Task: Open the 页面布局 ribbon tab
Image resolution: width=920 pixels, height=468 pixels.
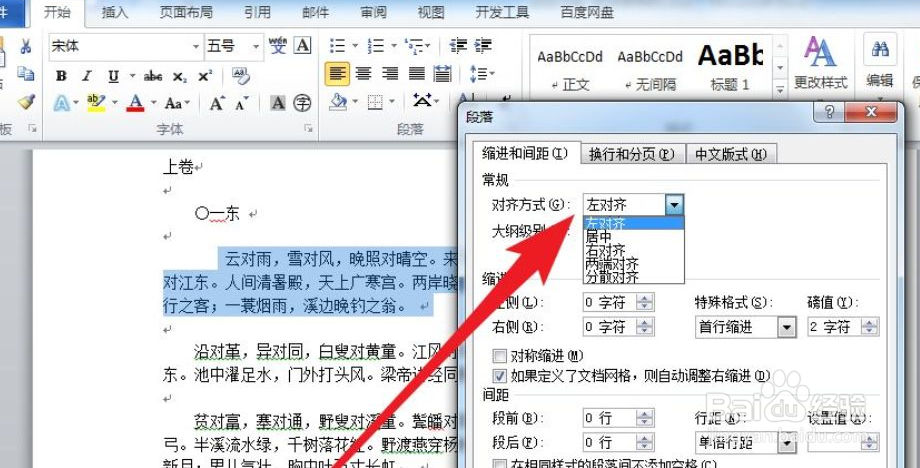Action: click(187, 12)
